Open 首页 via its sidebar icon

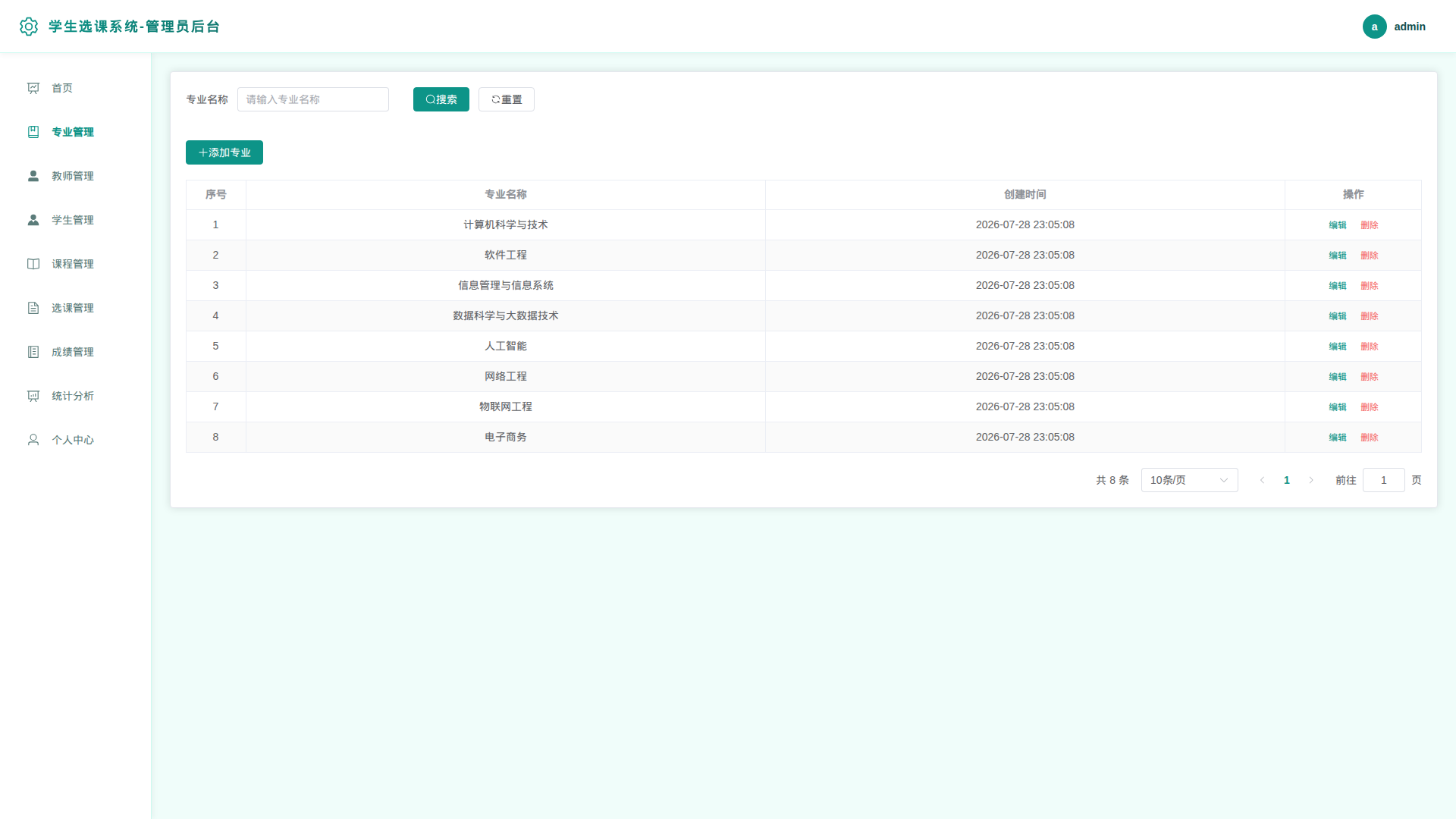pyautogui.click(x=33, y=88)
